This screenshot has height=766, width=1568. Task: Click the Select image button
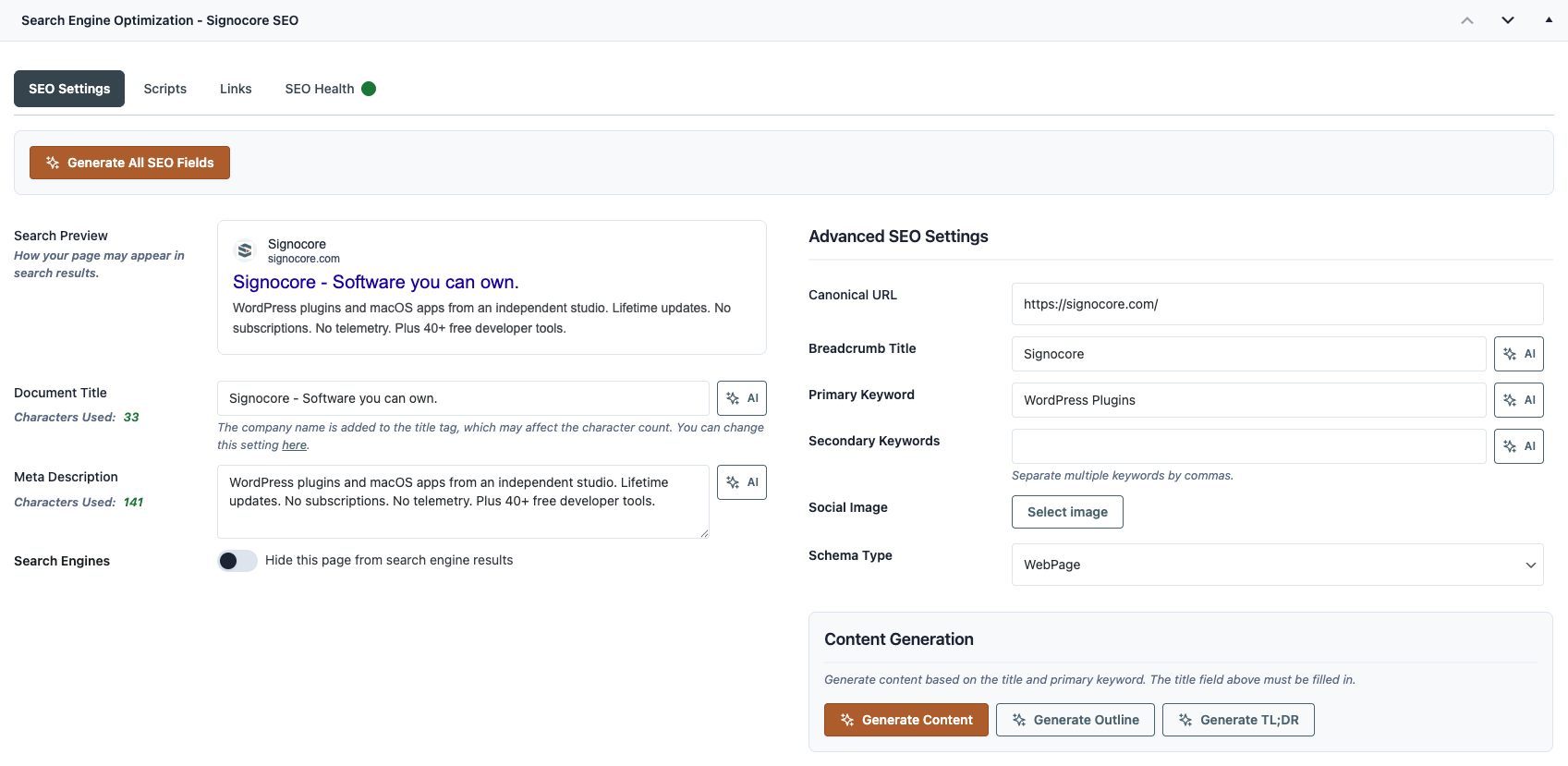(x=1067, y=512)
